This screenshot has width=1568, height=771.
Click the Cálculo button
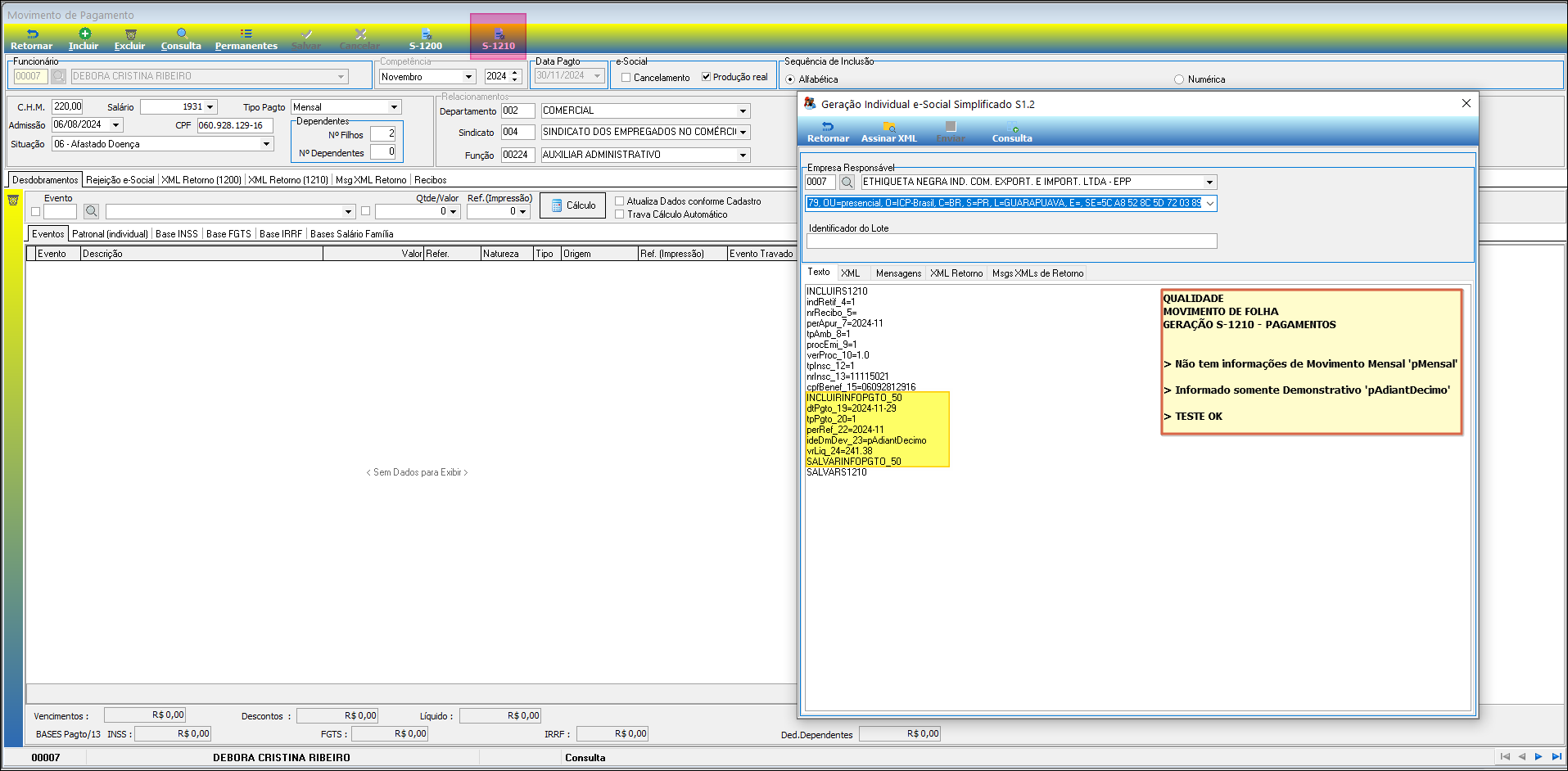(x=572, y=205)
